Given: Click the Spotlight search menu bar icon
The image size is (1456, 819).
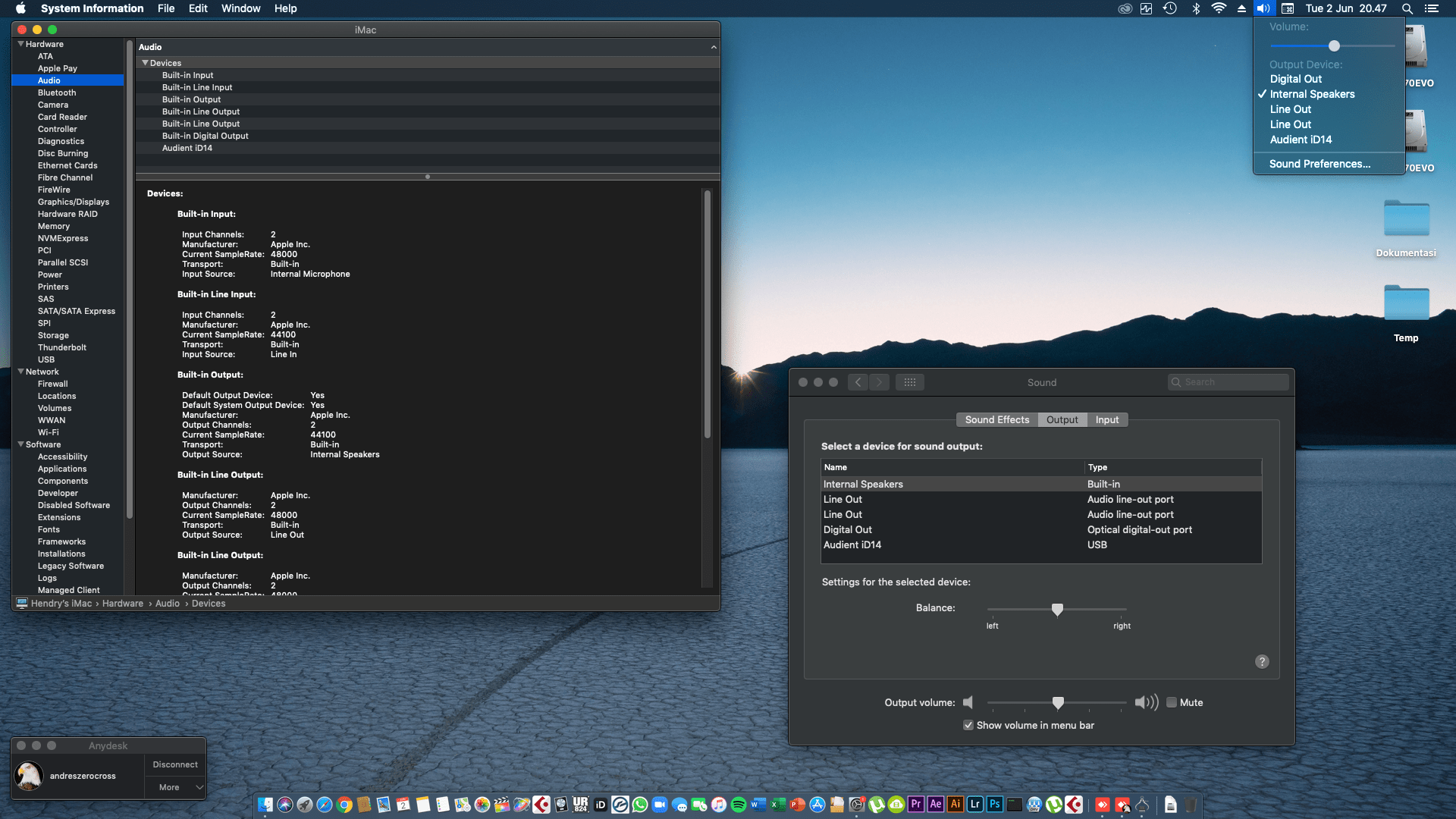Looking at the screenshot, I should (1407, 8).
